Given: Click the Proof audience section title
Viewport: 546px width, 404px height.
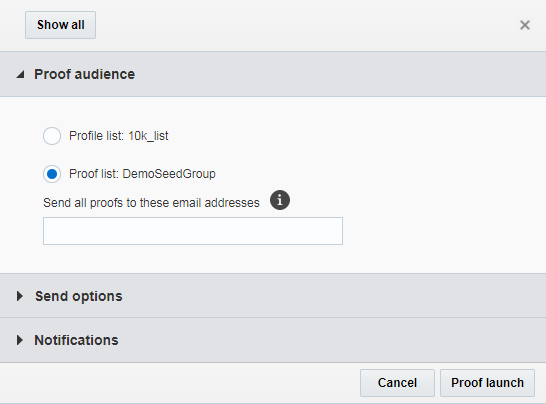Looking at the screenshot, I should pos(84,74).
